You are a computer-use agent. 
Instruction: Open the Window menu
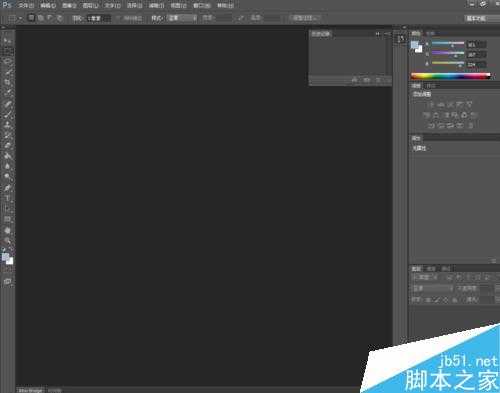coord(201,6)
